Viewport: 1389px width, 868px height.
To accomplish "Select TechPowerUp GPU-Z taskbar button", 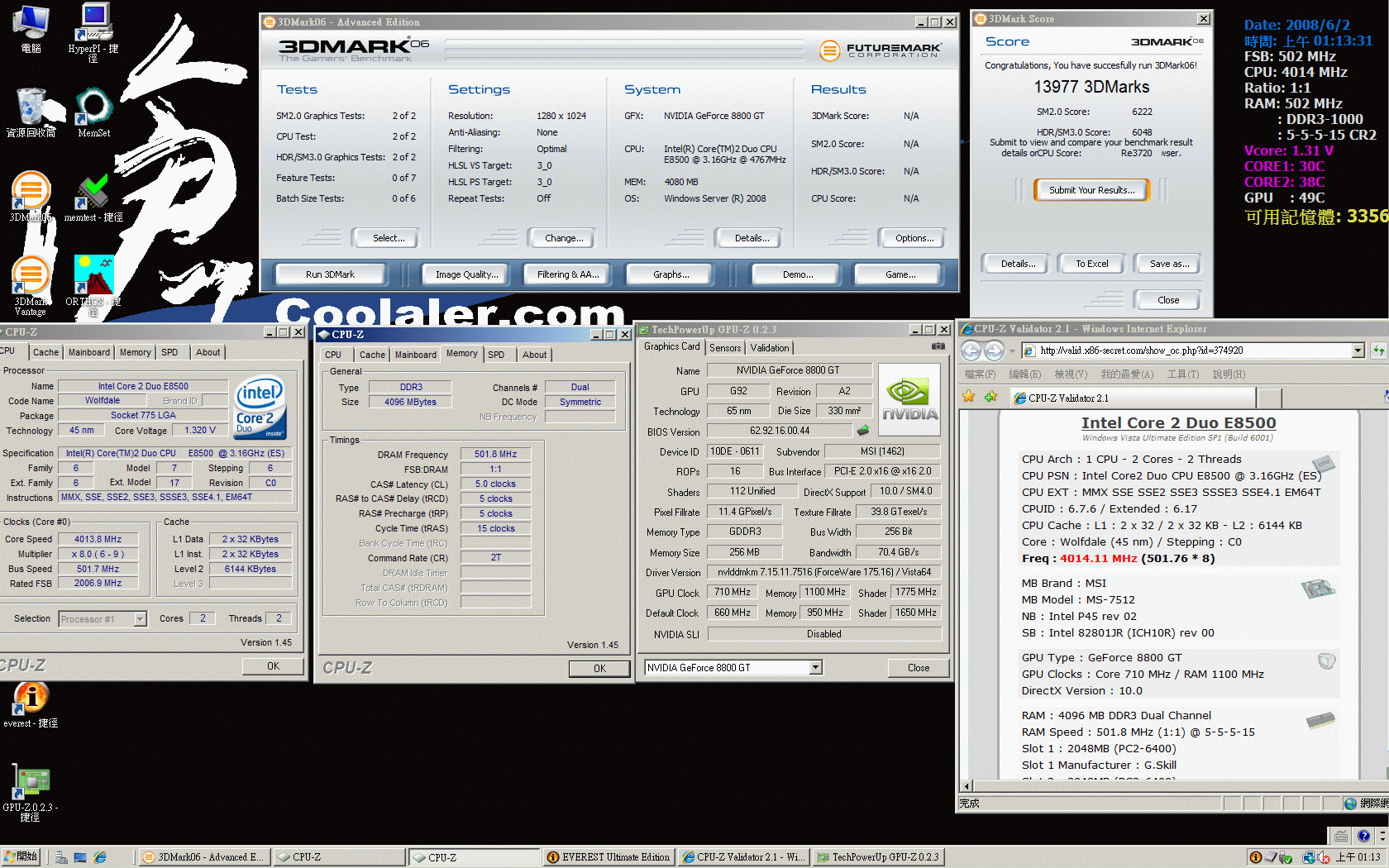I will 878,857.
